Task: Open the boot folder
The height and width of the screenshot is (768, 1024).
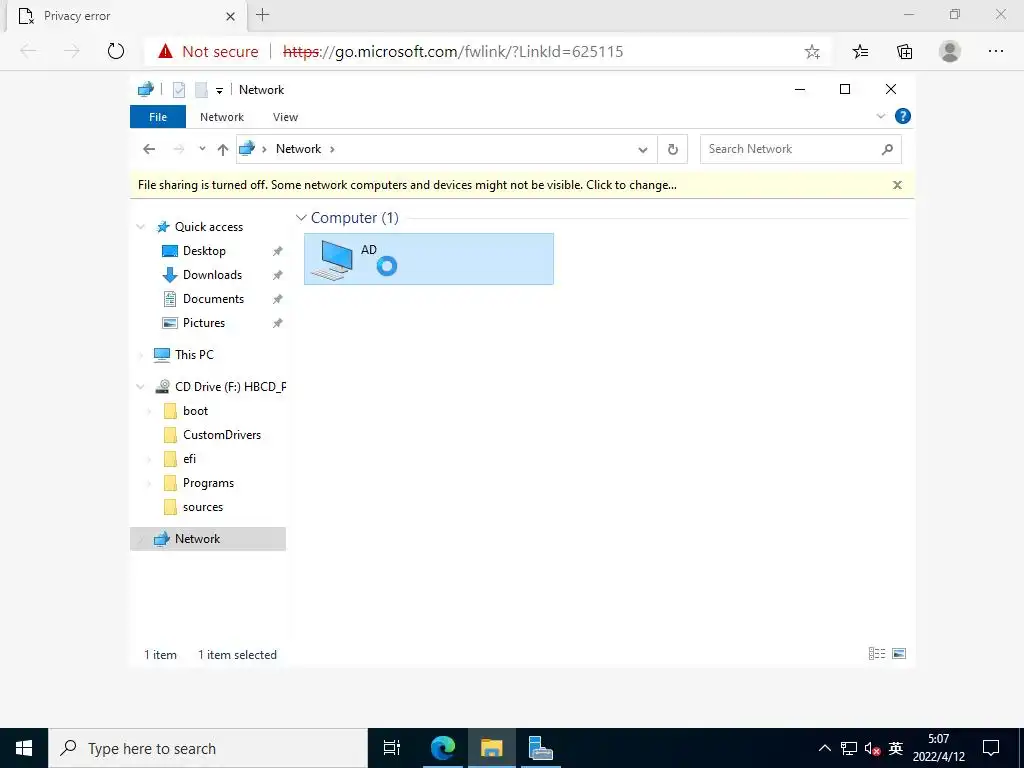Action: pyautogui.click(x=195, y=411)
